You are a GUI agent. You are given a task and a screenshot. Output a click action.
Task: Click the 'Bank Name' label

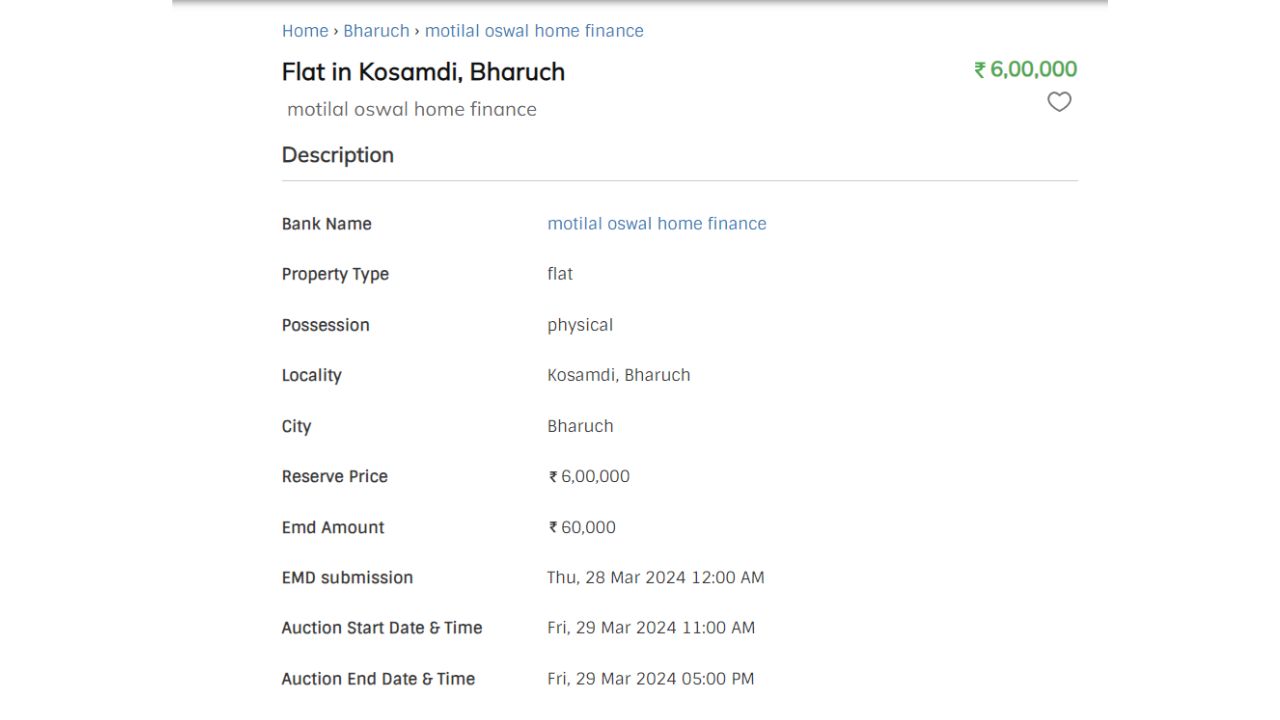coord(327,224)
